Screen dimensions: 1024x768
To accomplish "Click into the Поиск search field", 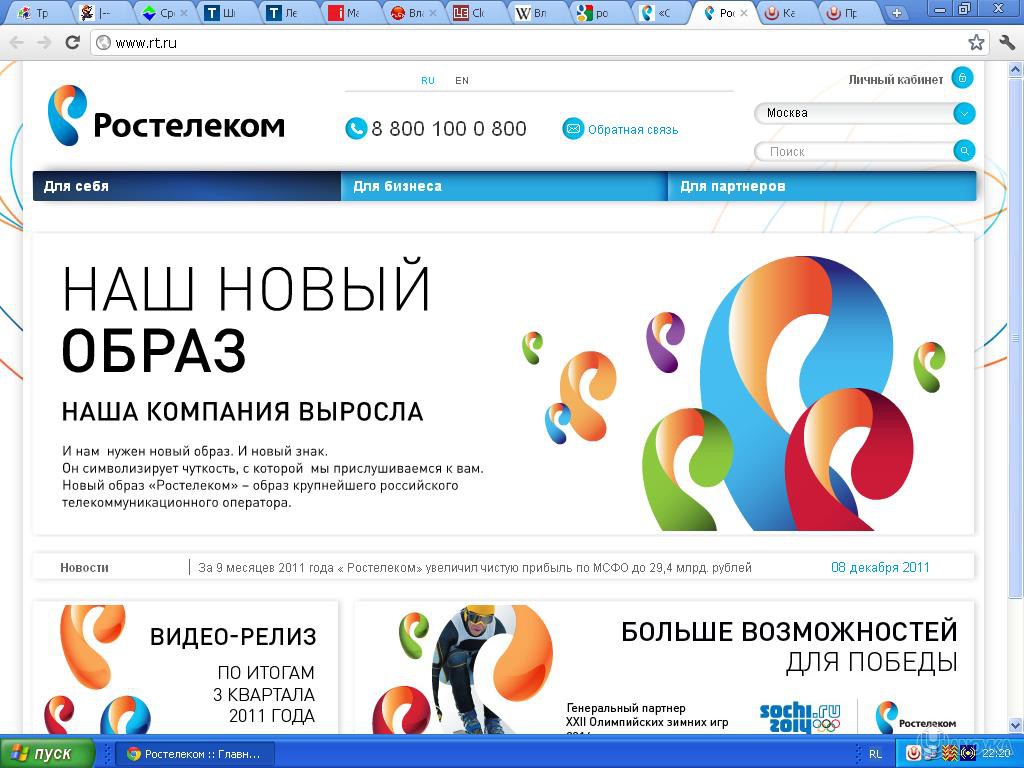I will pos(856,152).
